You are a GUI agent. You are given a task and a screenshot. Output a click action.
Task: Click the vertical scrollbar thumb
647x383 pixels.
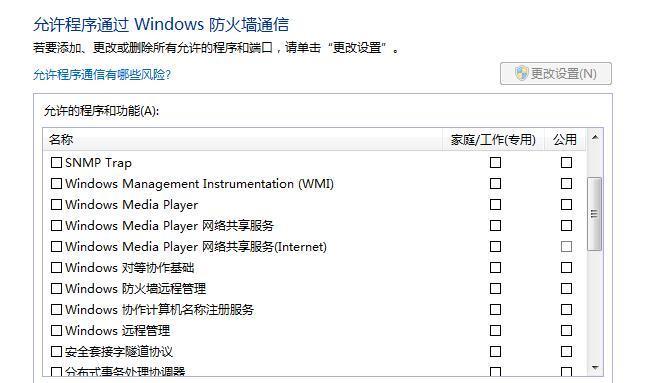[594, 214]
